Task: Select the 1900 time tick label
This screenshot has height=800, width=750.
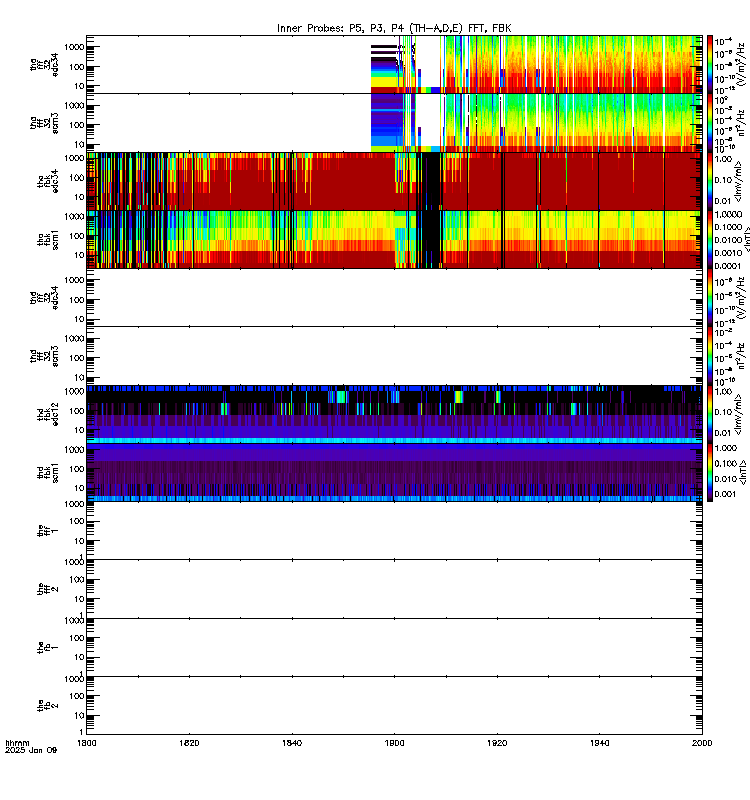Action: (x=394, y=743)
